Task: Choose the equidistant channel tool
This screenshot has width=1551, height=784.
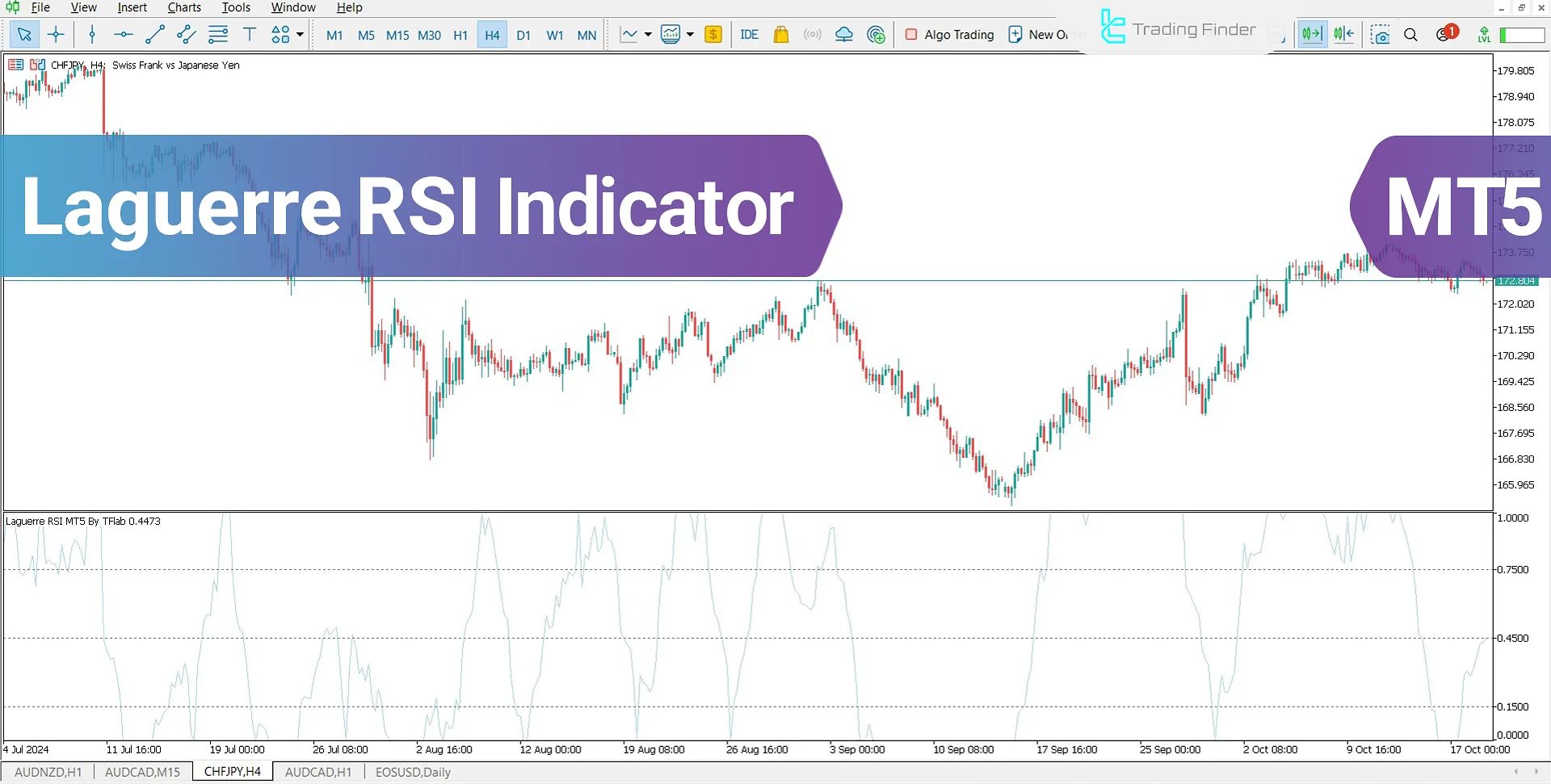Action: (x=186, y=35)
